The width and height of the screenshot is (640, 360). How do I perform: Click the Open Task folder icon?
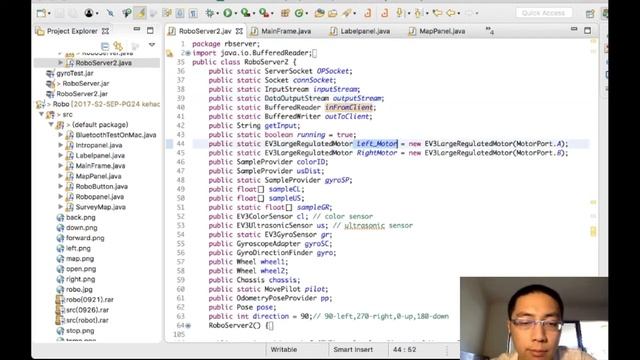[x=333, y=13]
